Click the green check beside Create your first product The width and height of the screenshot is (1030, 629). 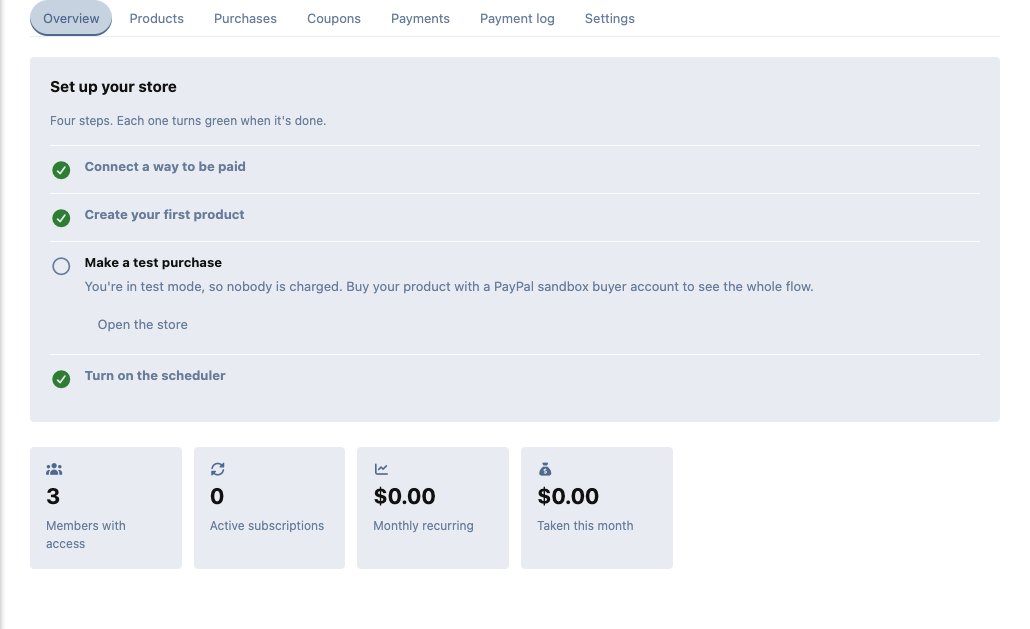click(x=61, y=218)
